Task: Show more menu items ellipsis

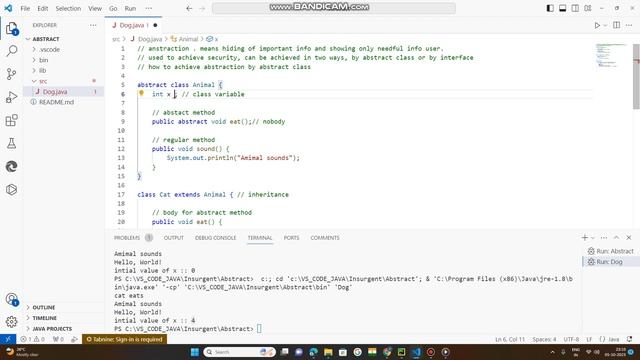Action: pyautogui.click(x=149, y=8)
